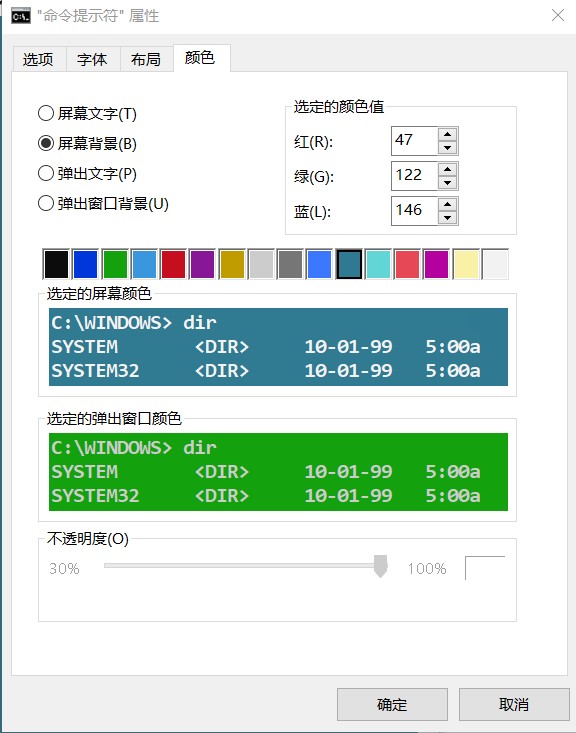576x733 pixels.
Task: Click the 红(R) value field
Action: (x=414, y=141)
